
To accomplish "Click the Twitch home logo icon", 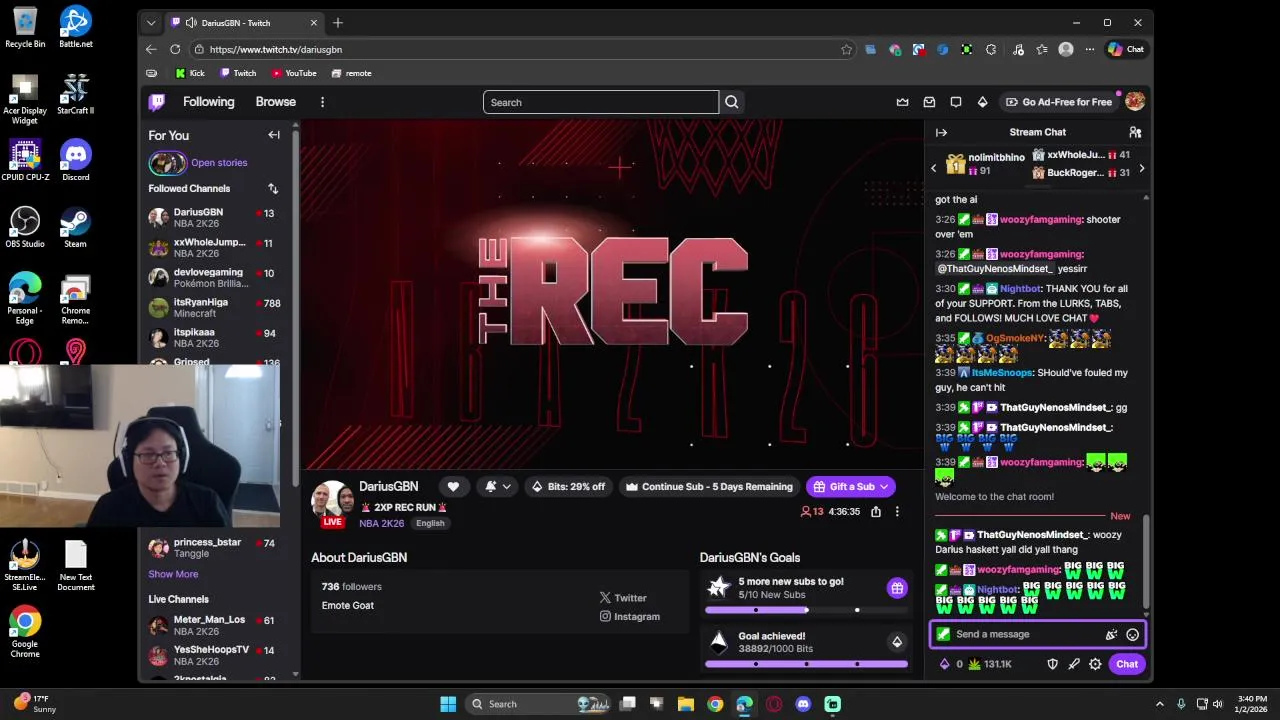I will point(157,102).
